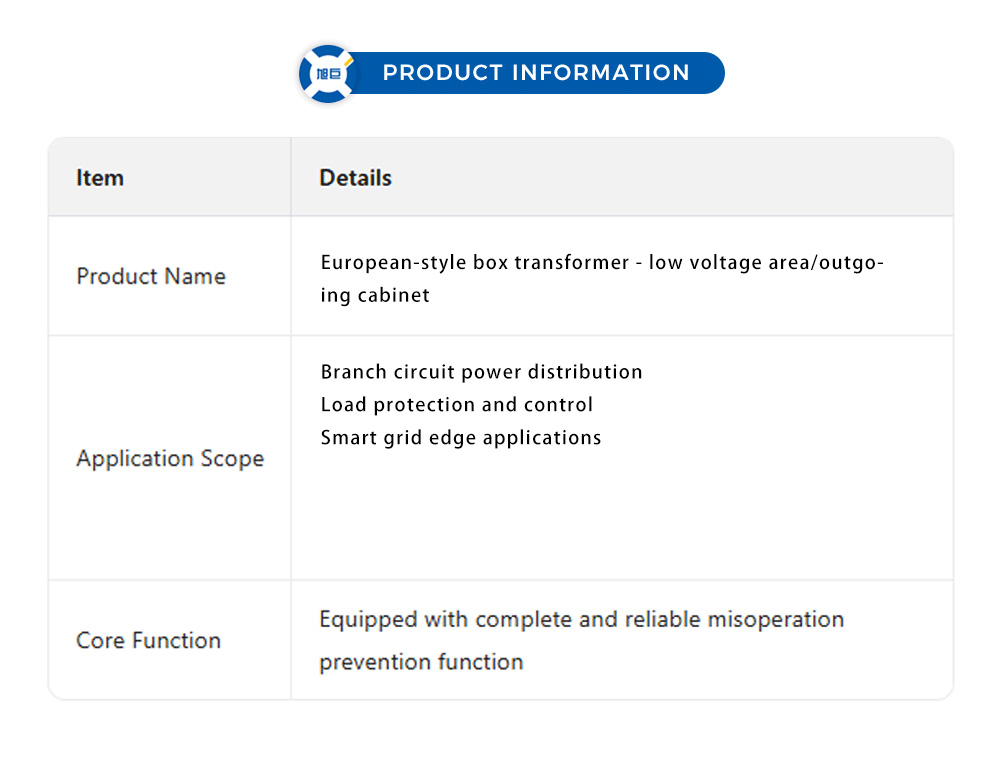Select the Item column header
1000x760 pixels.
tap(100, 178)
